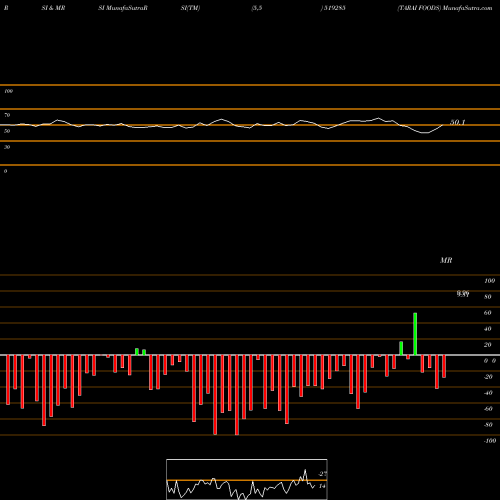Click the RSI axis label 0 on left
This screenshot has width=500, height=500.
pyautogui.click(x=5, y=171)
